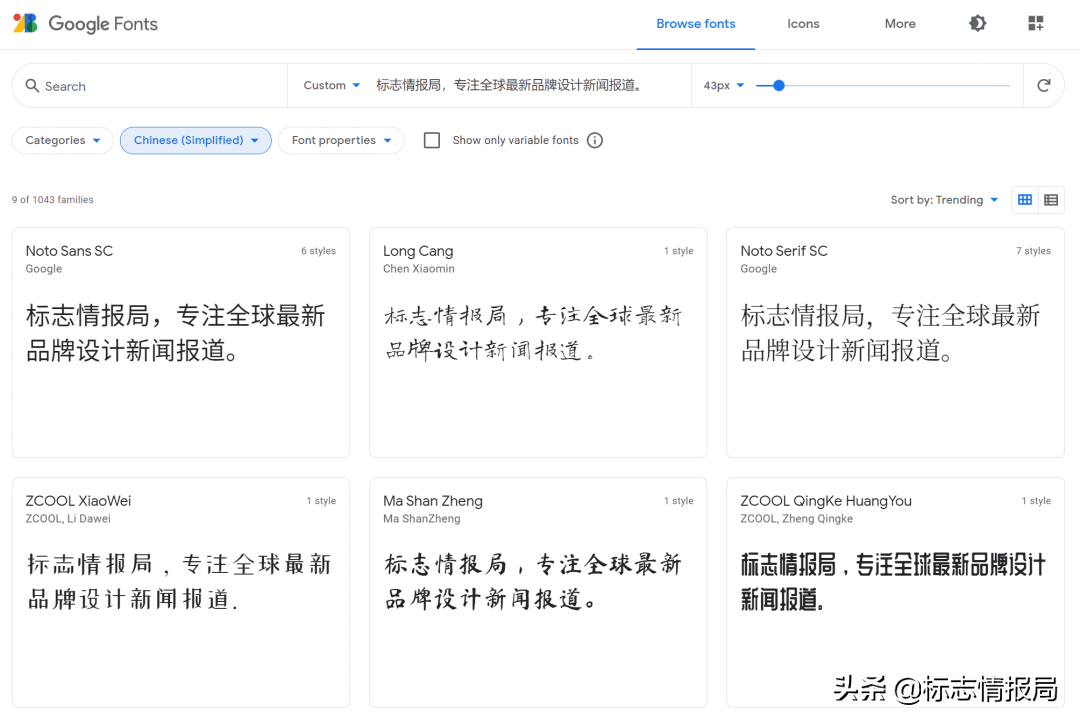Click the Search fonts input field
1080x724 pixels.
[x=160, y=87]
